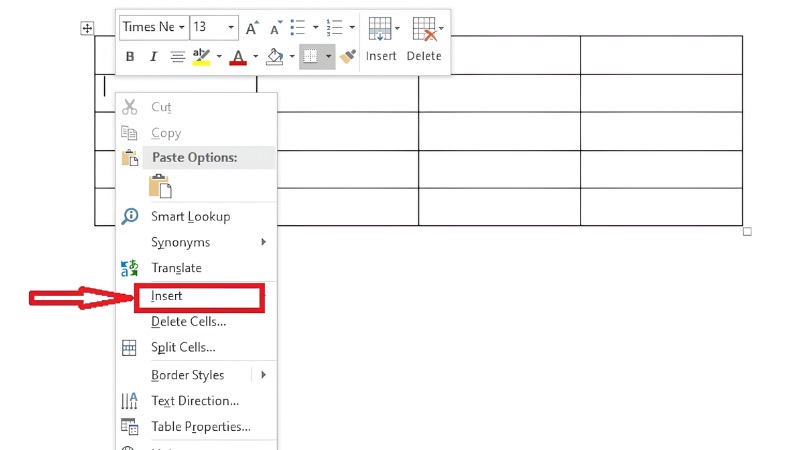Expand the Synonyms submenu arrow

point(263,242)
